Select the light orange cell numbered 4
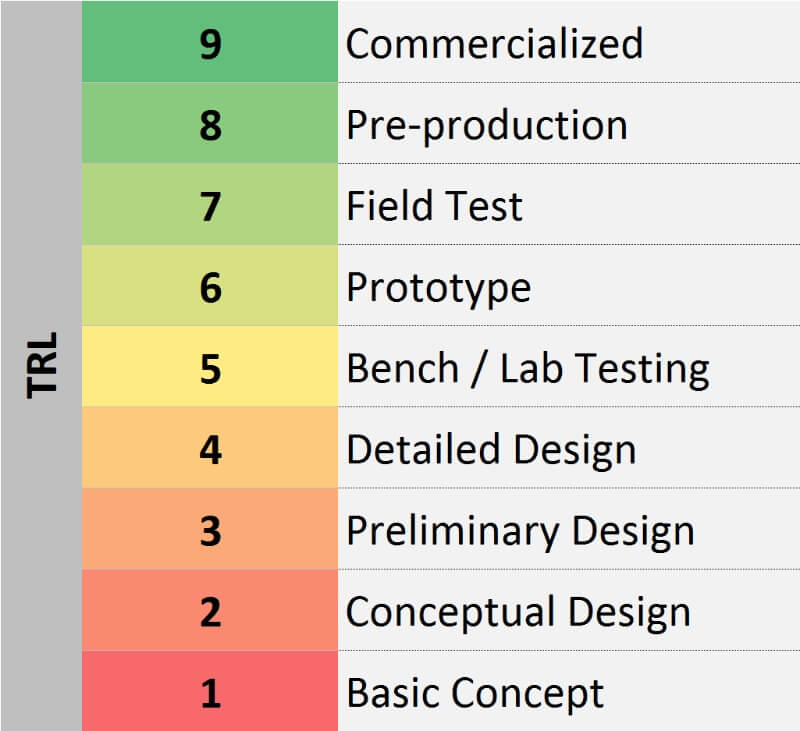The width and height of the screenshot is (800, 731). click(x=210, y=447)
